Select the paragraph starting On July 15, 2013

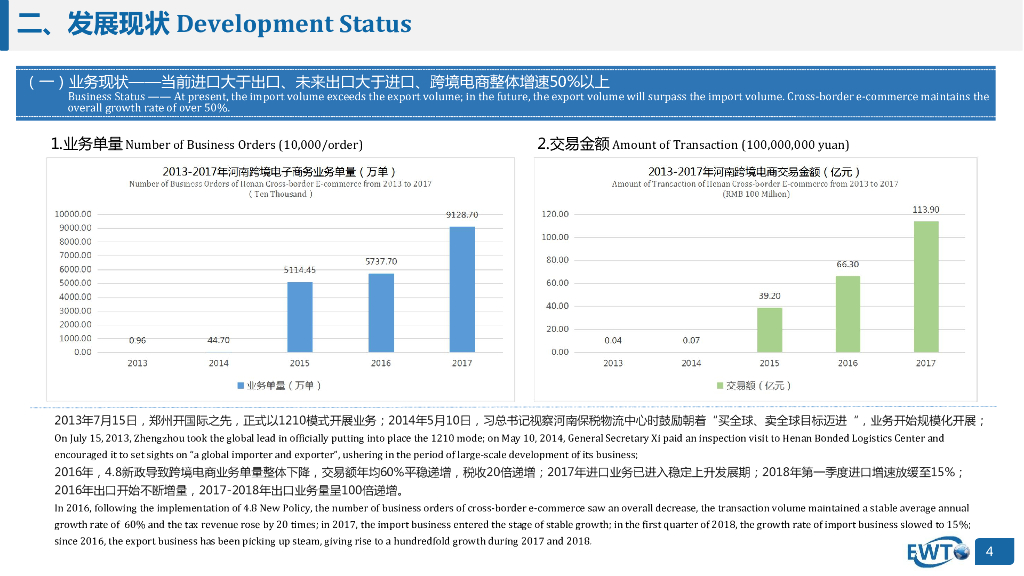(x=500, y=446)
